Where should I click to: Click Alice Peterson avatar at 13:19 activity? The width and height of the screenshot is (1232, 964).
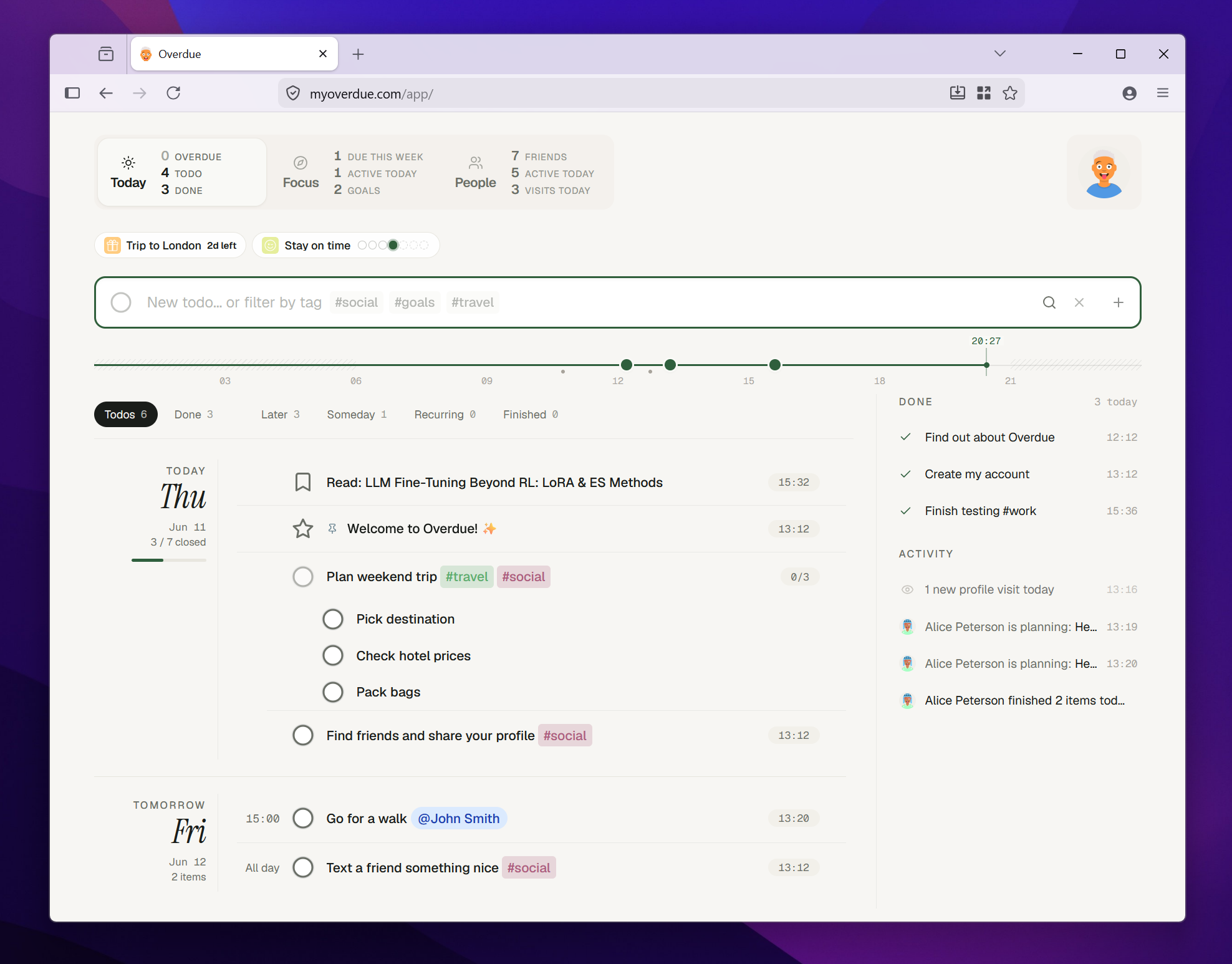[908, 627]
